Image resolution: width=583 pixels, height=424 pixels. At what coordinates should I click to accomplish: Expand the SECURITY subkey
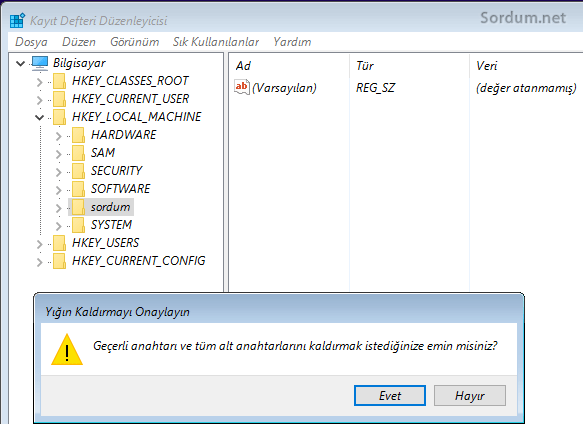pyautogui.click(x=58, y=171)
